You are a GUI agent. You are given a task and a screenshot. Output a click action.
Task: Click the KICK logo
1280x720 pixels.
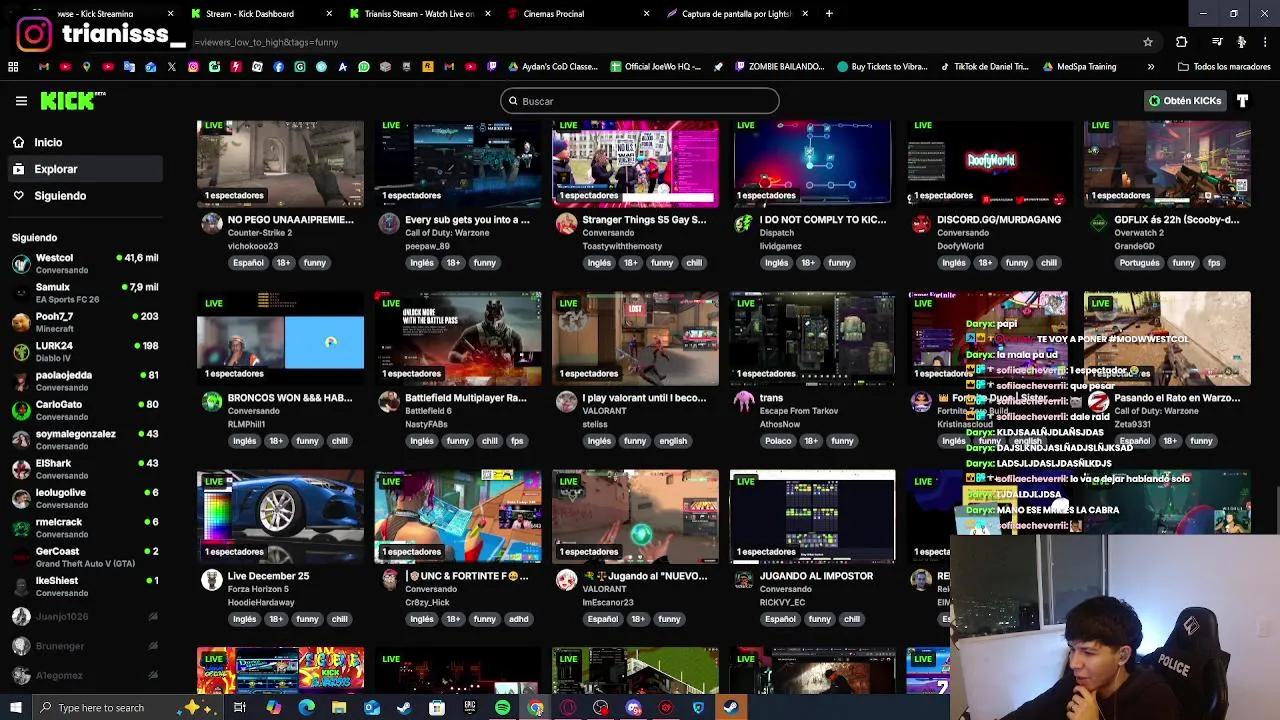point(73,100)
